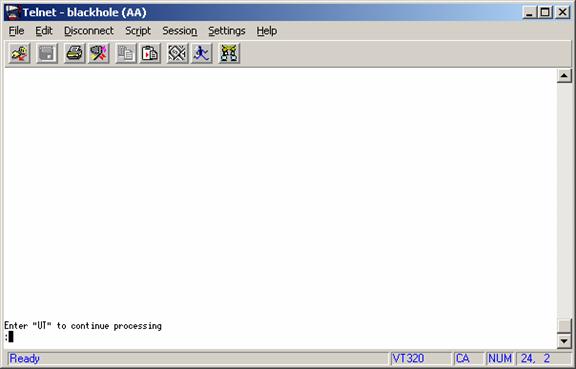The image size is (576, 369).
Task: Click the keyboard mapping diamond icon
Action: [177, 54]
